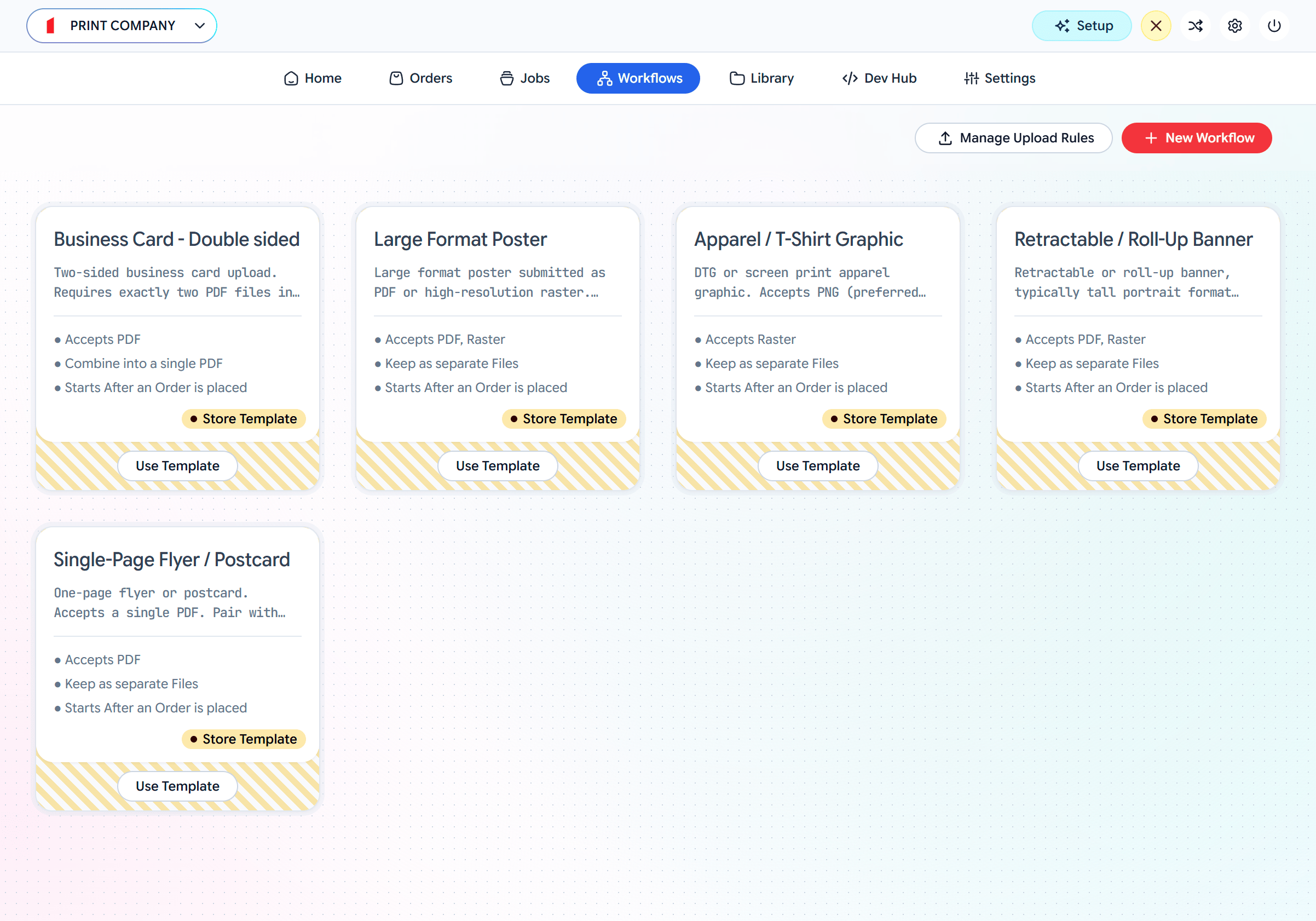The width and height of the screenshot is (1316, 921).
Task: Click Store Template badge on Large Format Poster
Action: (x=564, y=419)
